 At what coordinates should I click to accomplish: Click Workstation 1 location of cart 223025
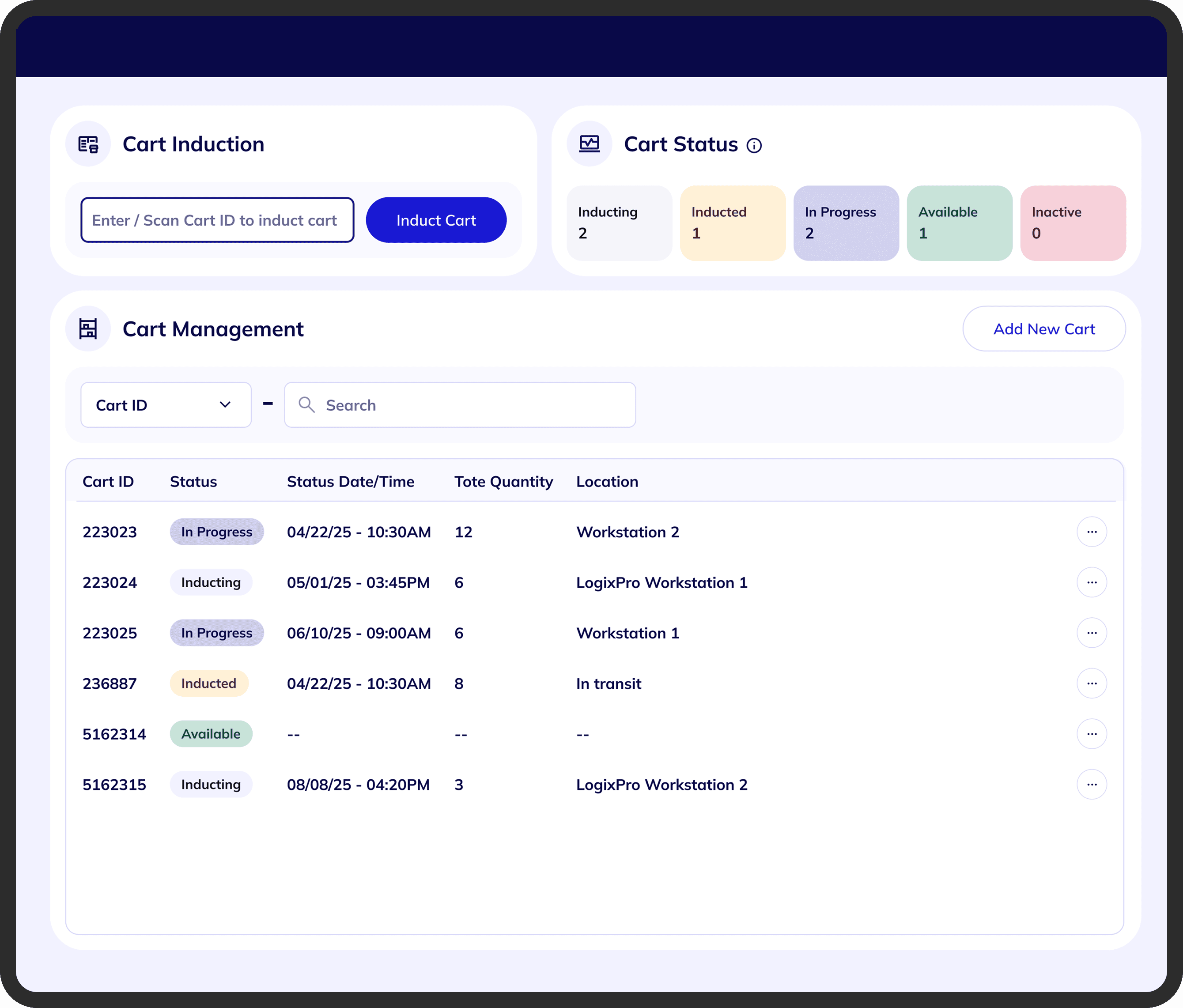627,633
